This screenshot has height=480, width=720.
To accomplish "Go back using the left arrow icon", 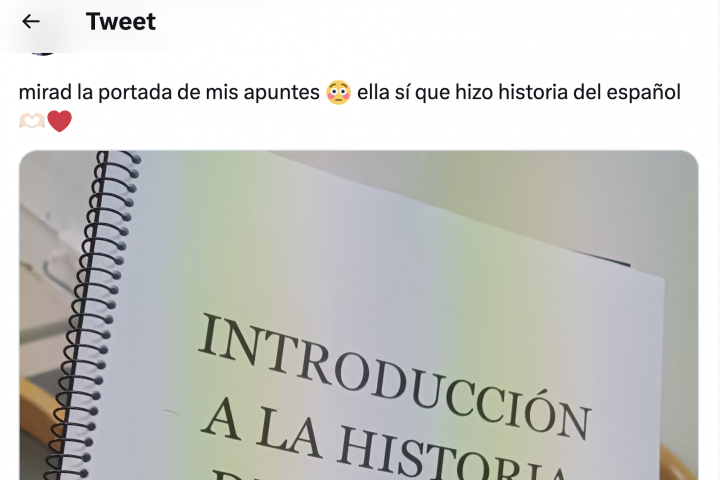I will click(31, 21).
